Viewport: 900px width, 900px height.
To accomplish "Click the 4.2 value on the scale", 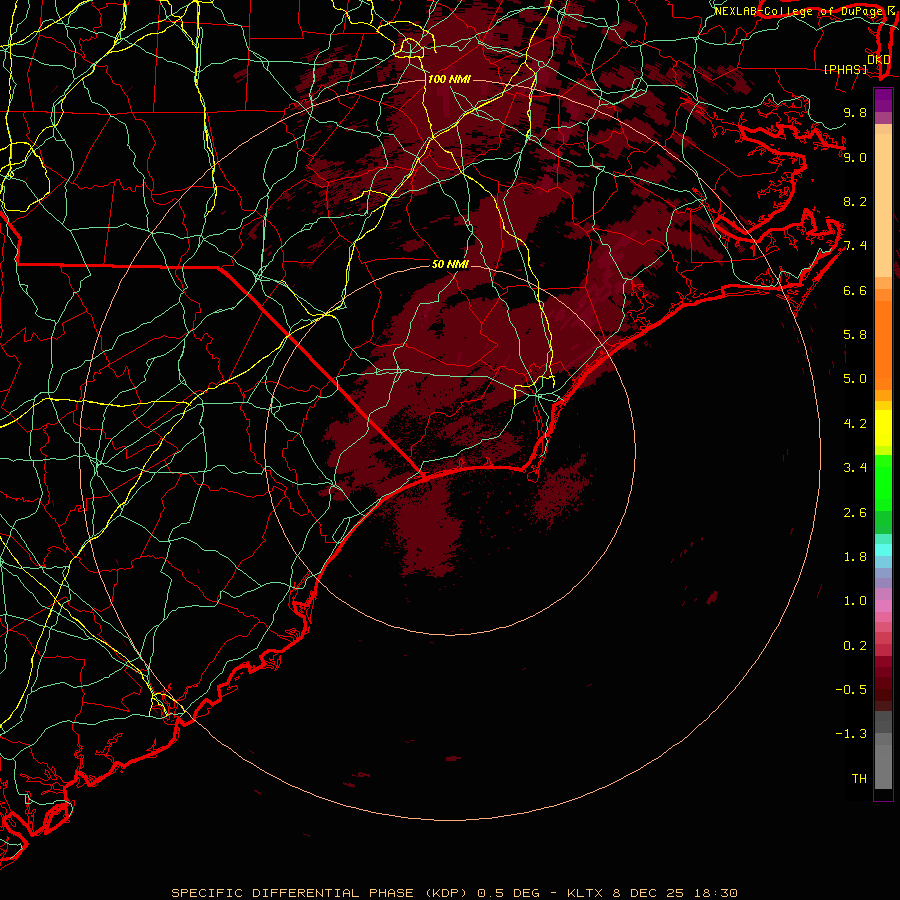I will point(855,424).
